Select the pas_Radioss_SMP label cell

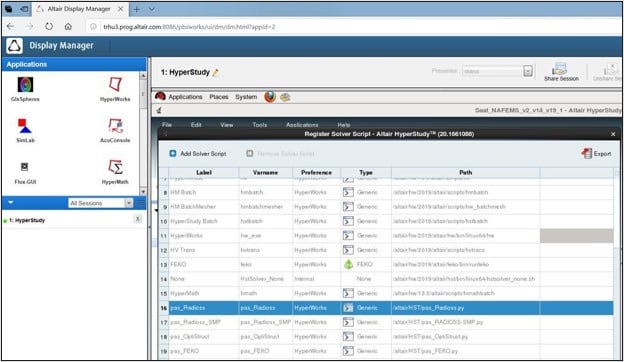tap(204, 322)
